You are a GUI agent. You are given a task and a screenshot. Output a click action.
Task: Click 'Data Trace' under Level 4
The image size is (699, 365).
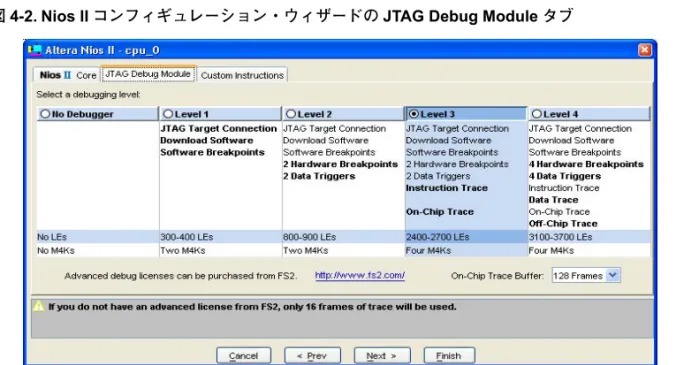tap(553, 200)
